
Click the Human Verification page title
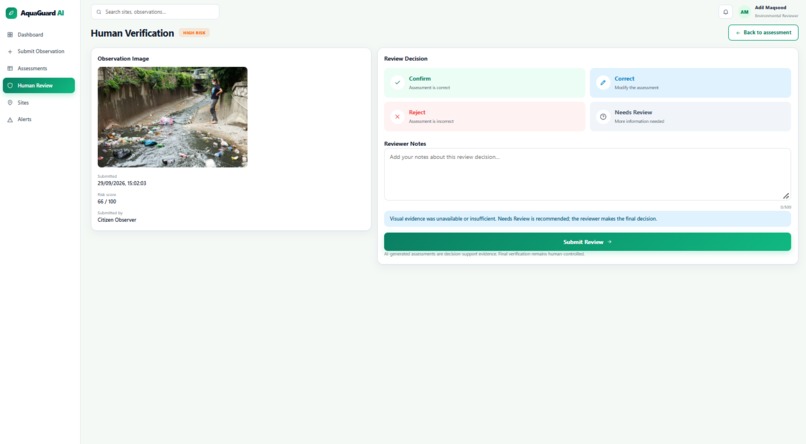click(132, 33)
